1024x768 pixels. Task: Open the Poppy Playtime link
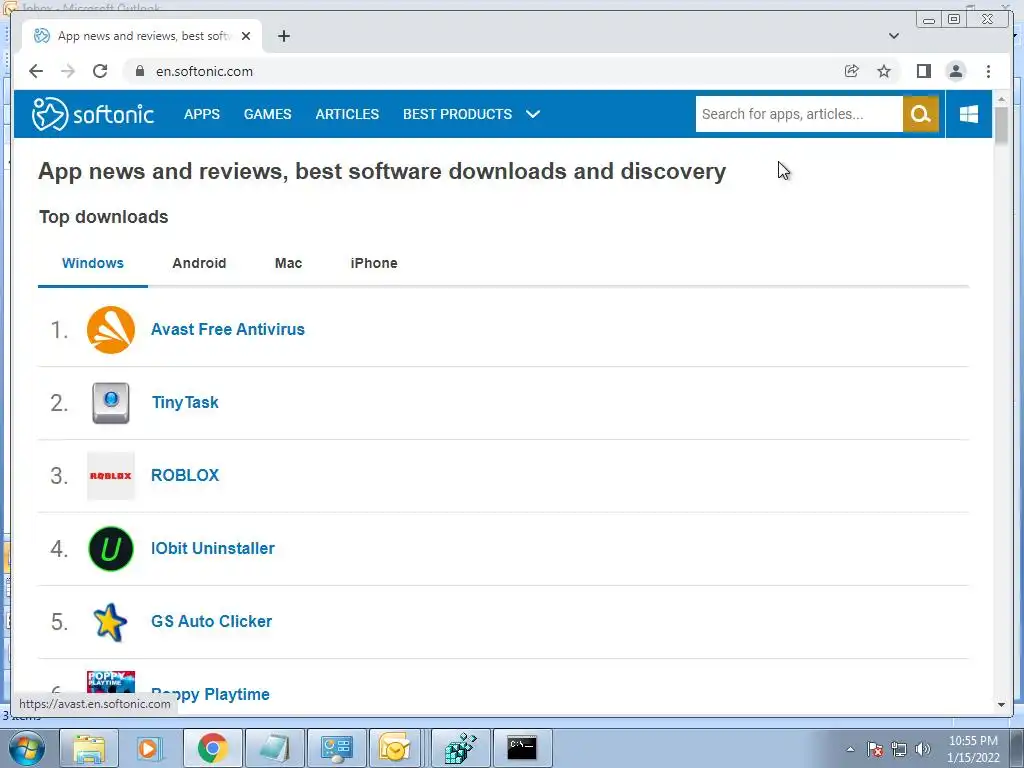click(x=210, y=694)
